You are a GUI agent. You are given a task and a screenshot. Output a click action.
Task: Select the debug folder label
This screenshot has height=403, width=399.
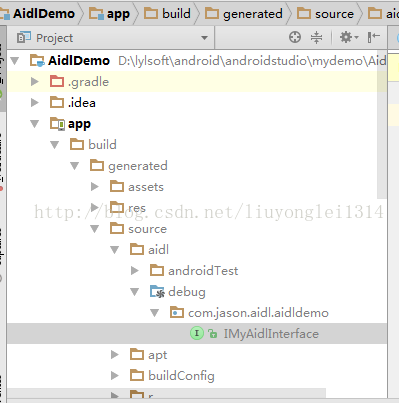(187, 292)
